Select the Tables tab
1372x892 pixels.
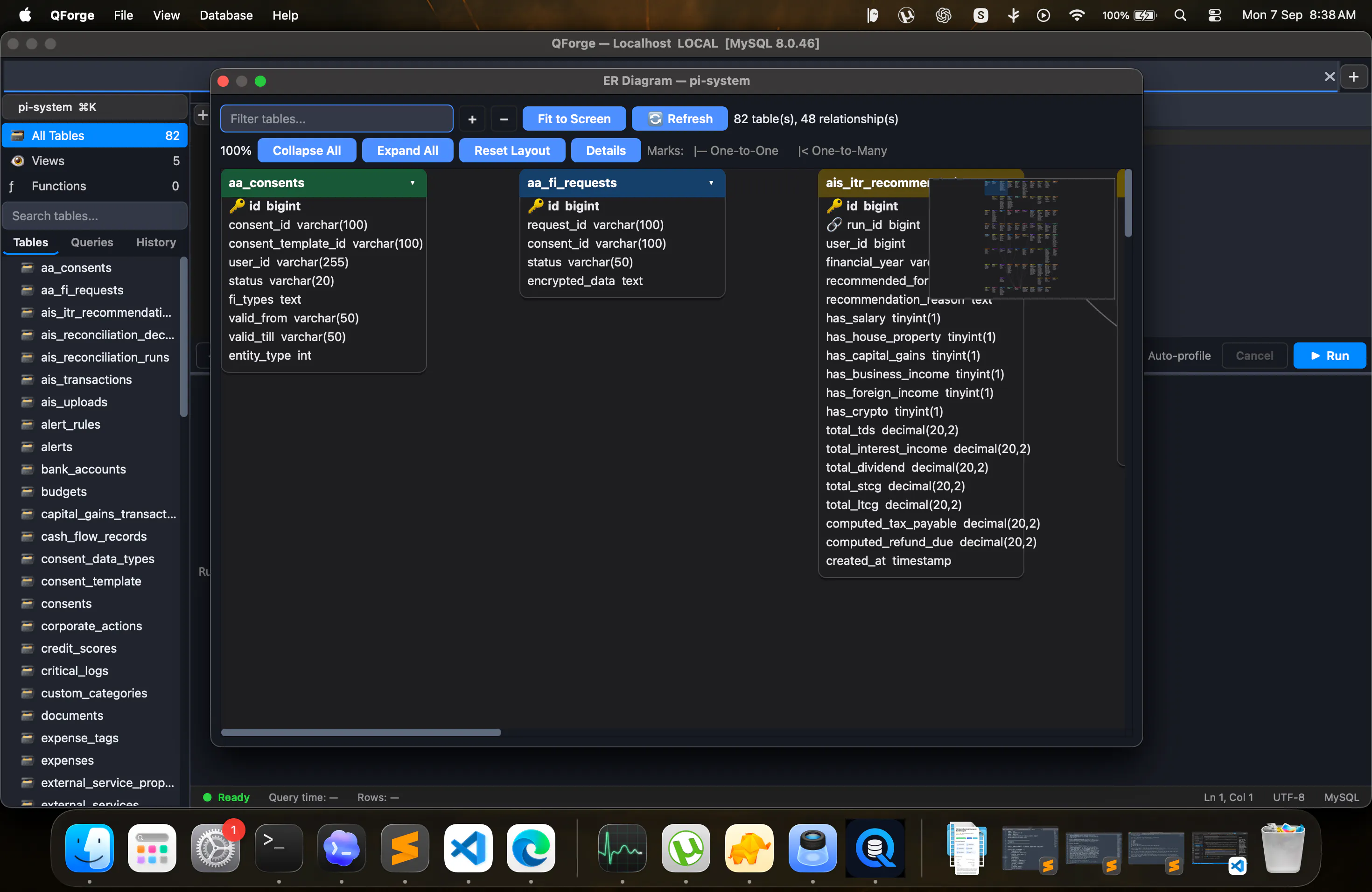pos(30,243)
